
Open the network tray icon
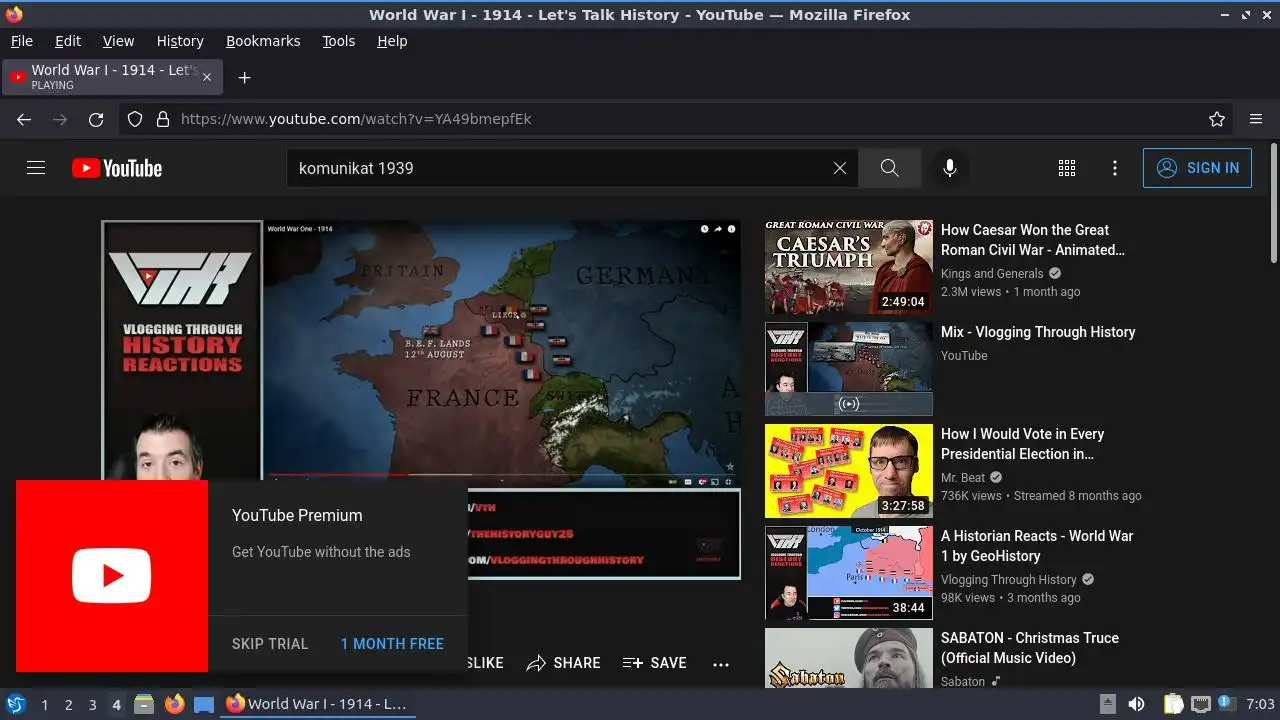(1201, 704)
